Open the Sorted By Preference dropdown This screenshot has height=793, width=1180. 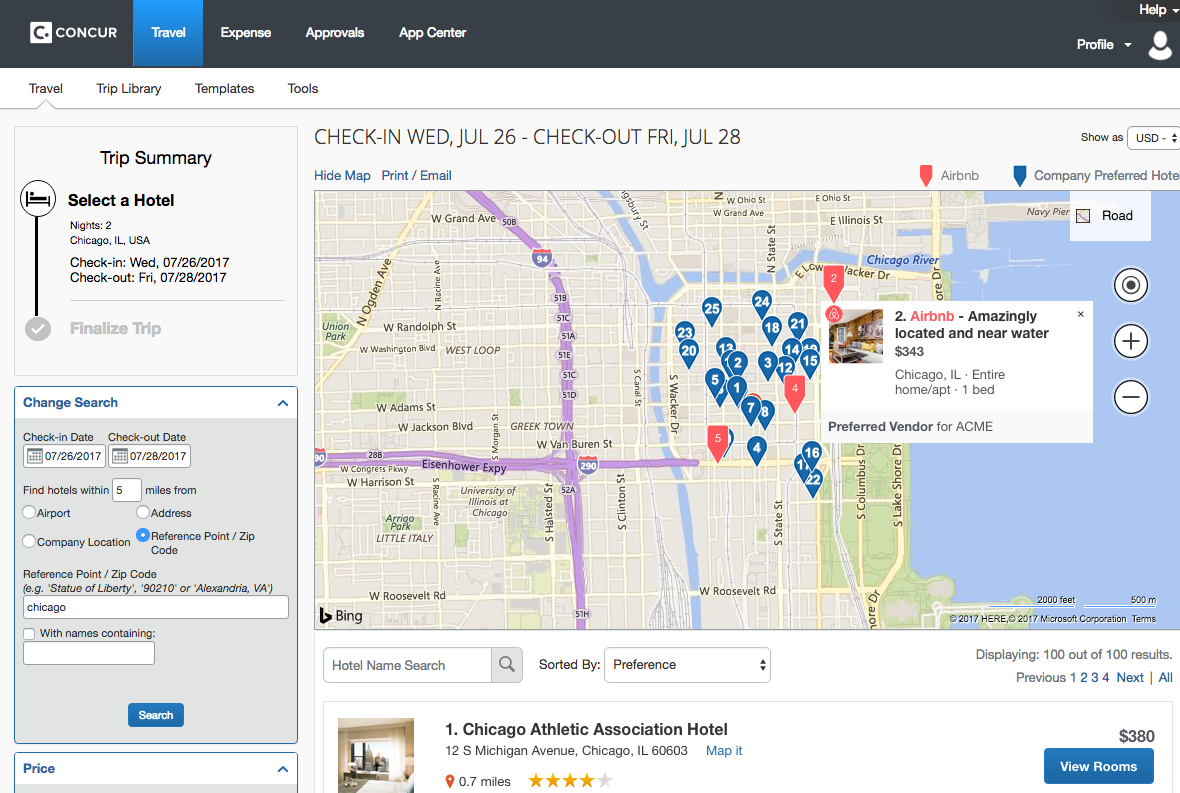tap(687, 665)
